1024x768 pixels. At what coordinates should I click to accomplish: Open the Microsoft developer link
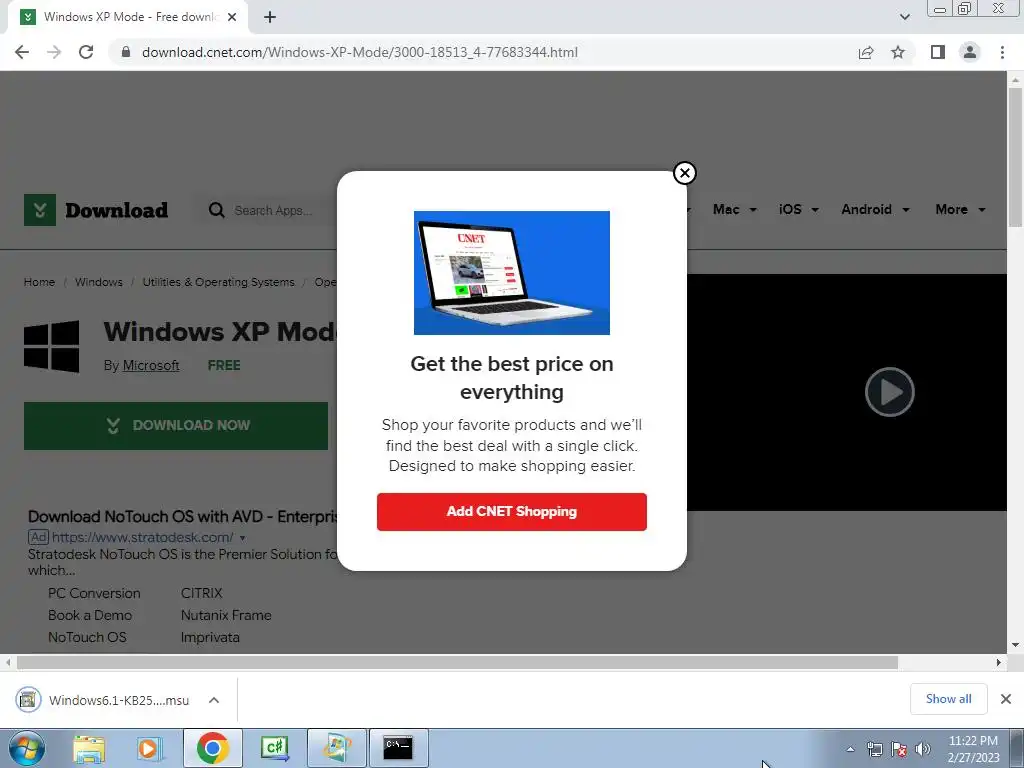point(151,366)
